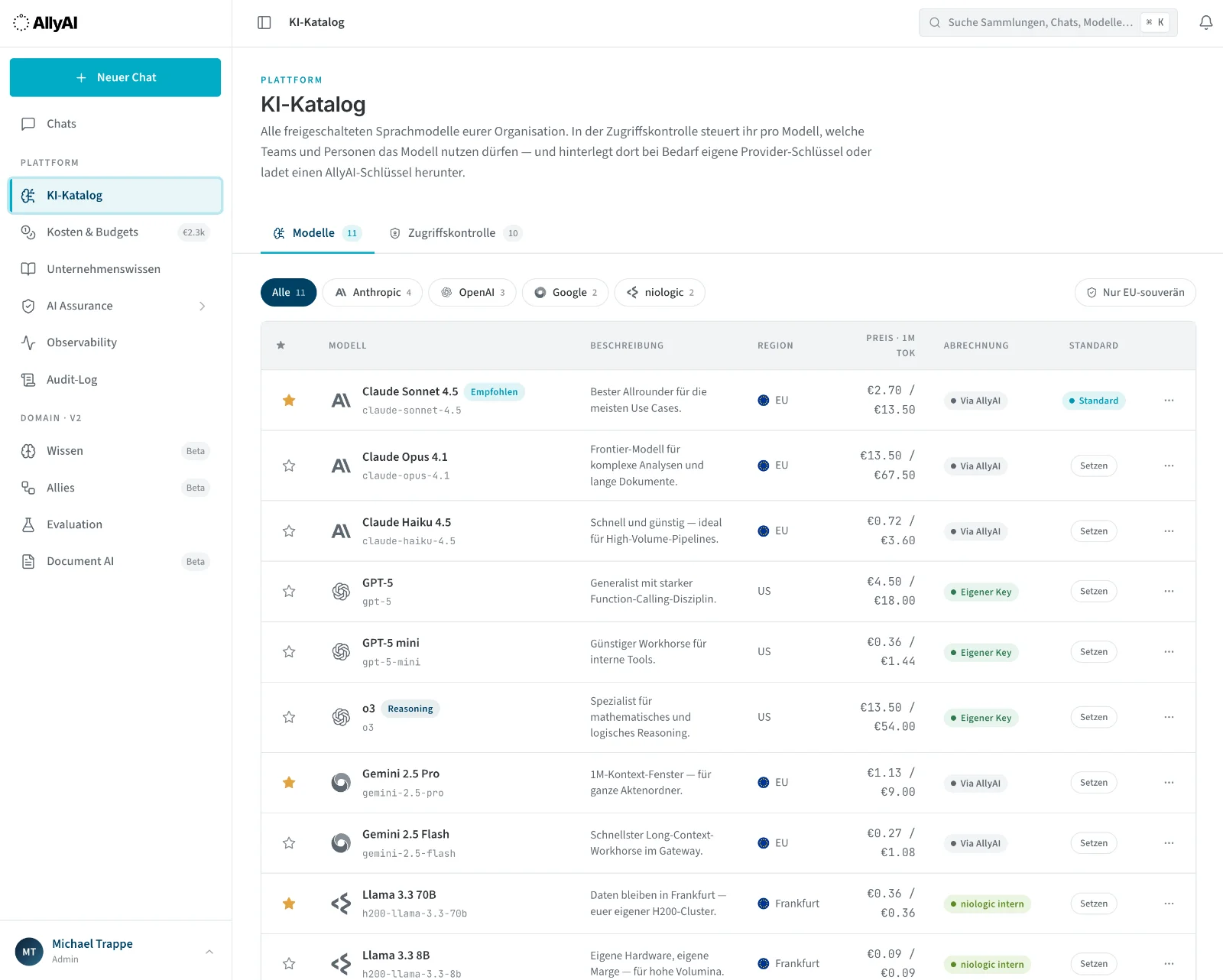Screen dimensions: 1223x980
Task: Open more options for Gemini 2.5 Flash
Action: click(x=1169, y=843)
